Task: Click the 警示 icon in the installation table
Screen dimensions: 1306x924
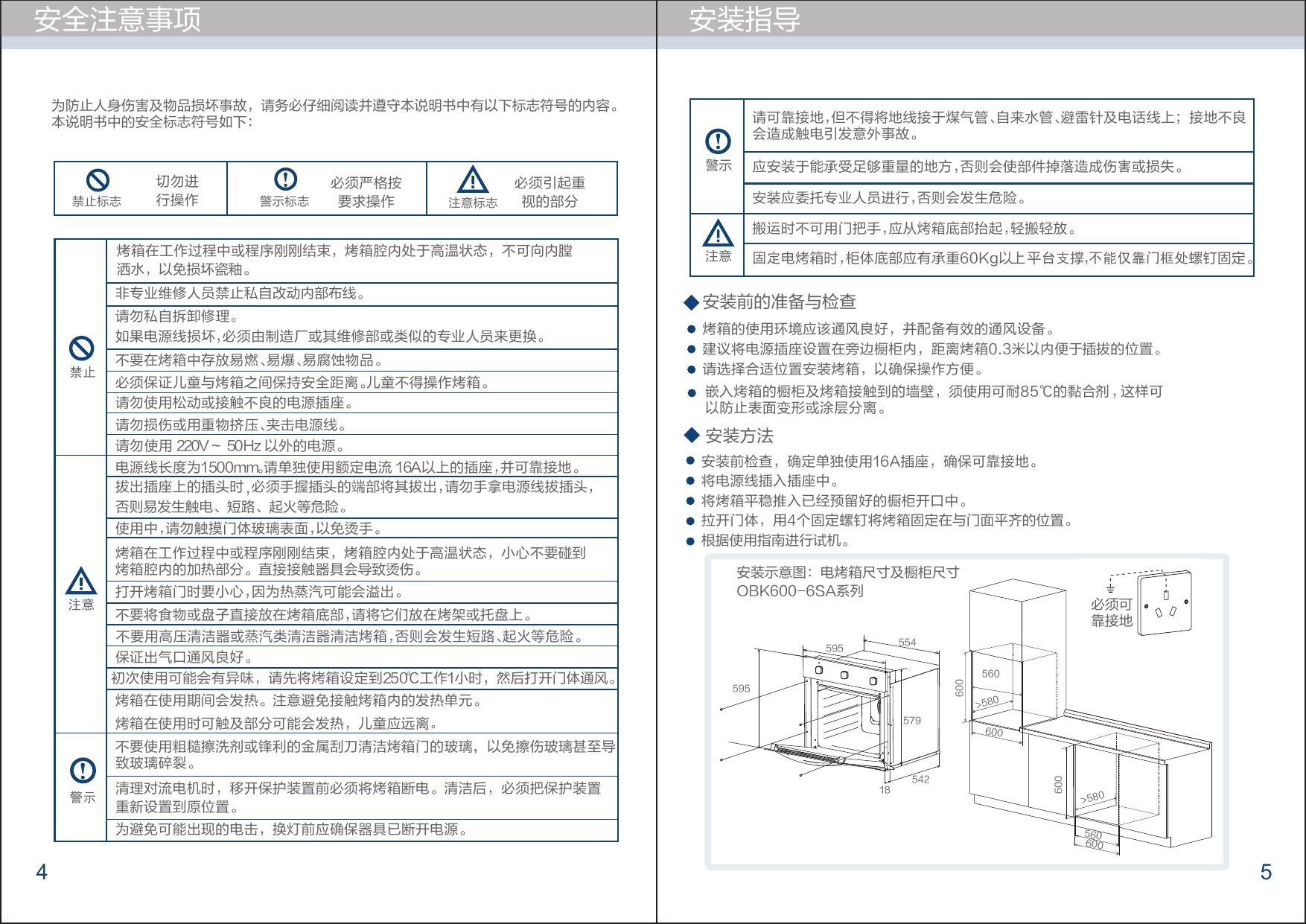Action: pyautogui.click(x=718, y=141)
